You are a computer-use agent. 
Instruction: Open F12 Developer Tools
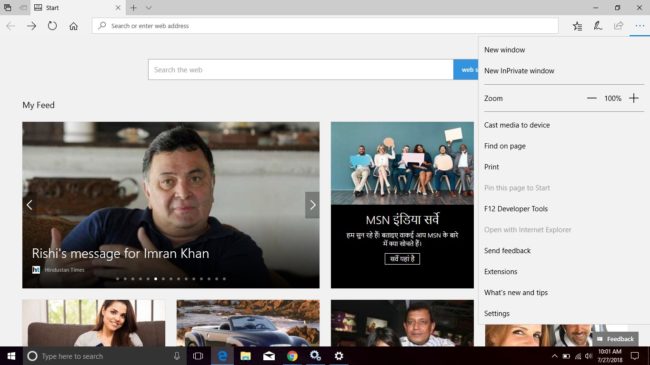(x=516, y=209)
